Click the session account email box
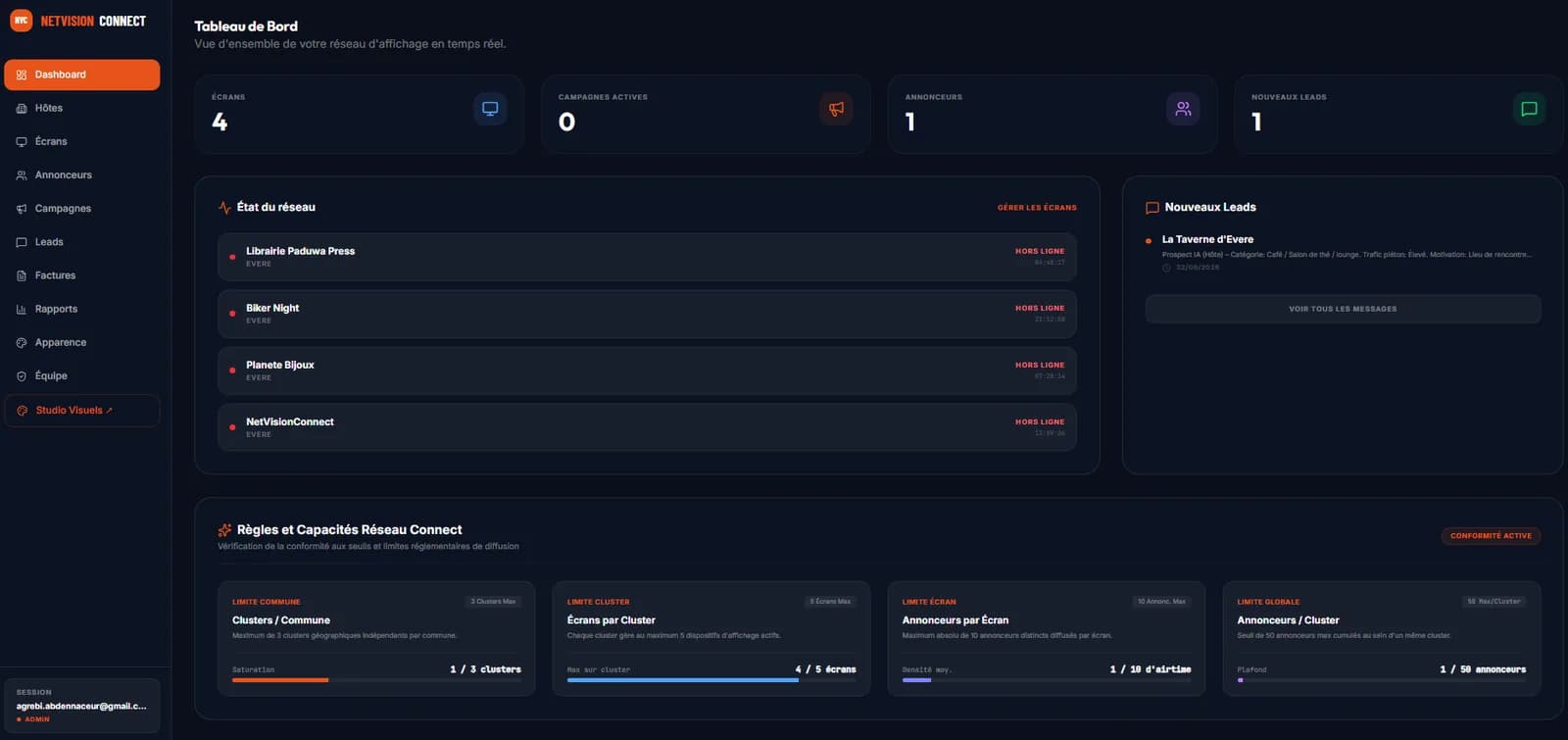 coord(81,706)
